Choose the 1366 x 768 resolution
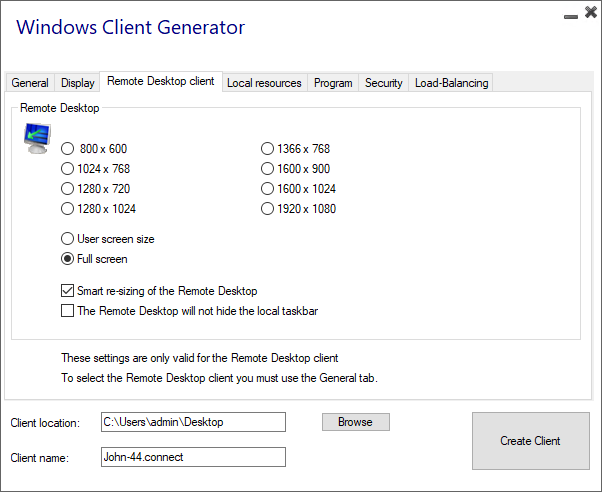Screen dimensions: 602x492 tap(268, 149)
